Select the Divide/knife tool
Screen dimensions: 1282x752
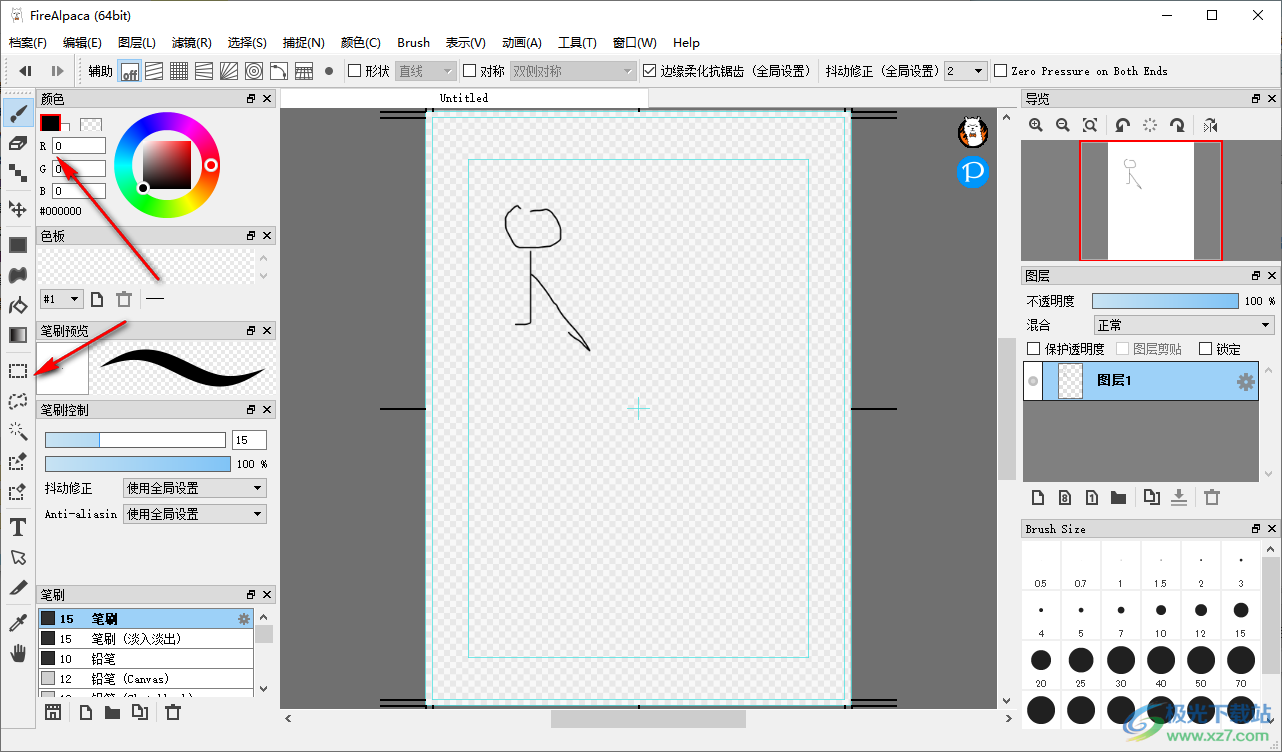coord(17,587)
